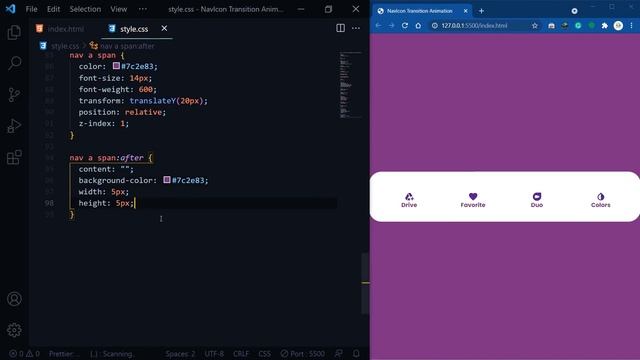This screenshot has height=360, width=640.
Task: Switch to index.html tab
Action: (x=60, y=29)
